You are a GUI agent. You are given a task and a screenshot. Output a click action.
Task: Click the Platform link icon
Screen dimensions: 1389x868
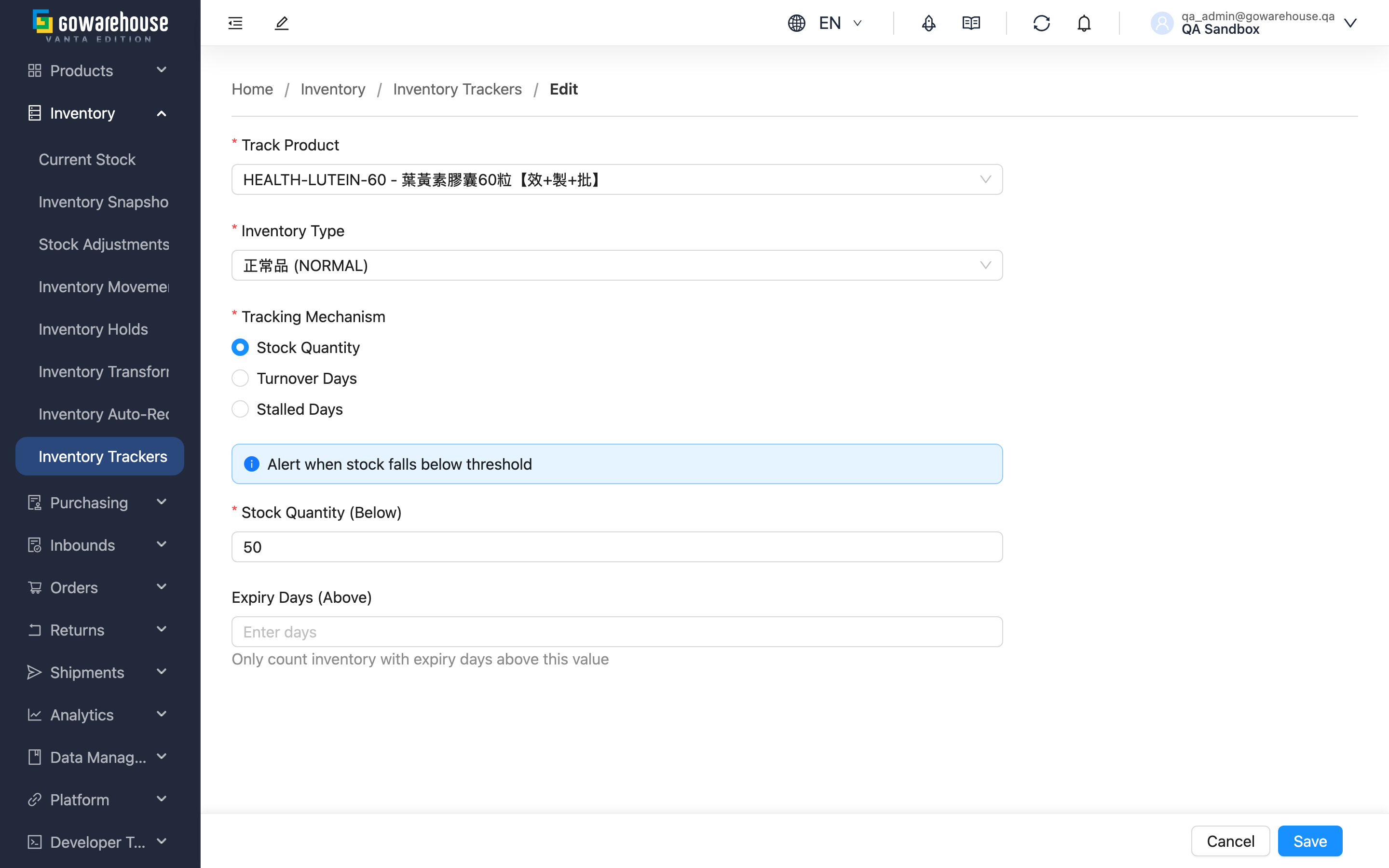coord(34,800)
